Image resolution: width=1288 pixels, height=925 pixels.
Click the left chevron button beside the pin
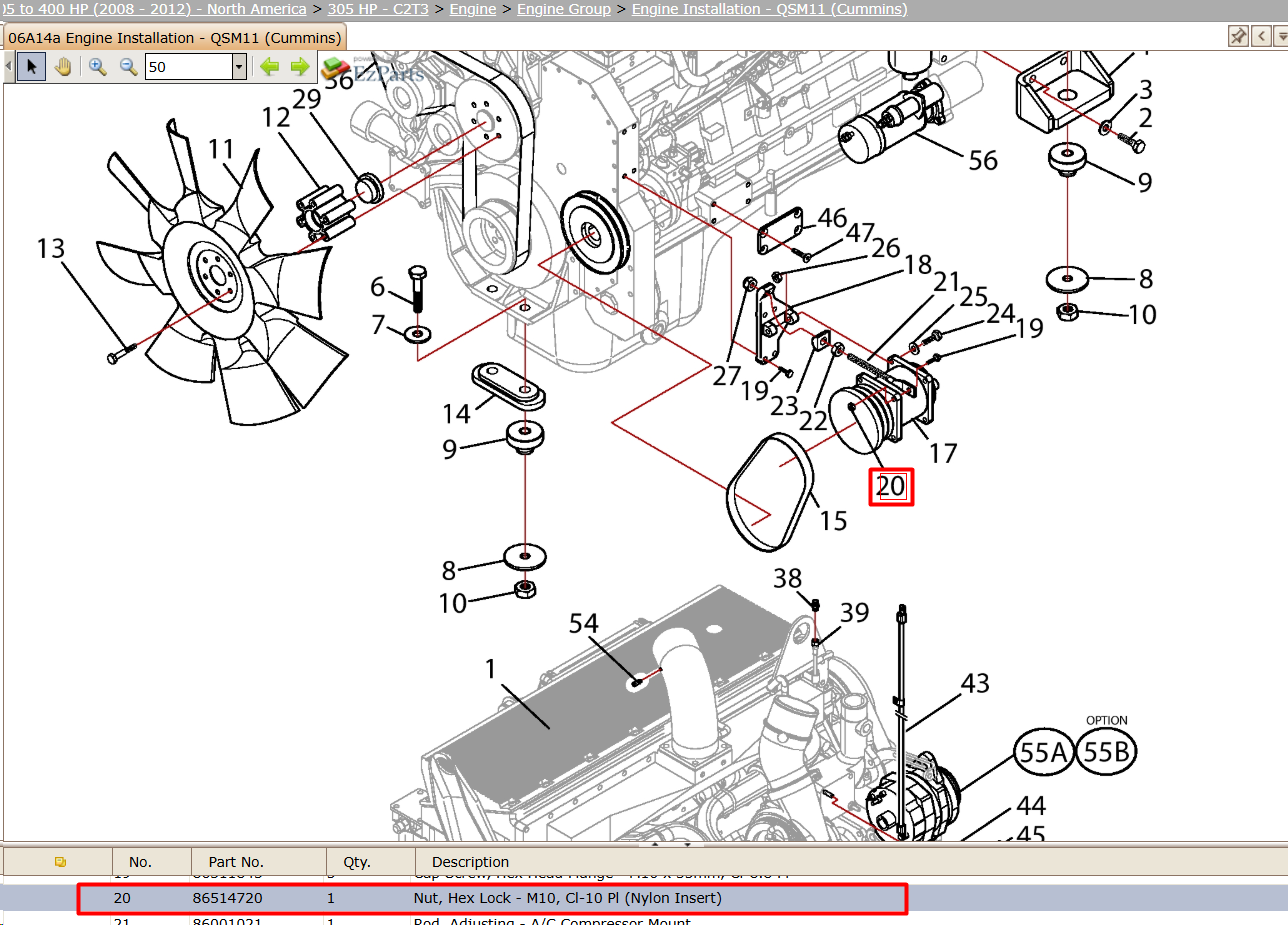click(x=1260, y=37)
